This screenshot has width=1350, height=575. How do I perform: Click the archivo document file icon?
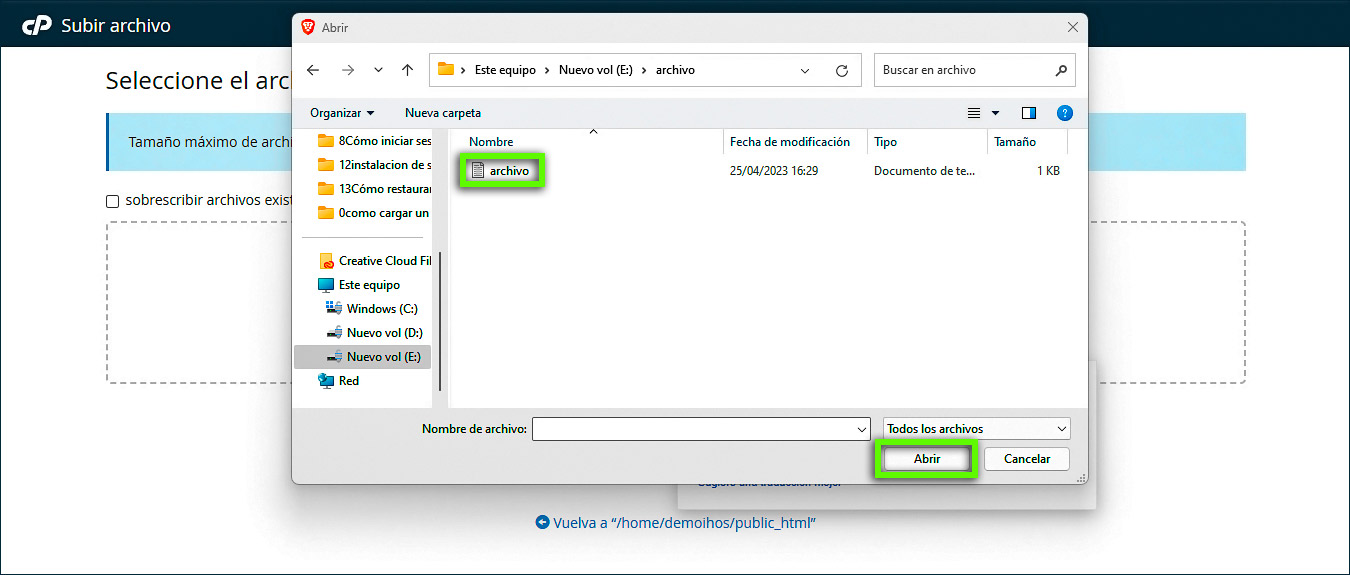(x=477, y=171)
